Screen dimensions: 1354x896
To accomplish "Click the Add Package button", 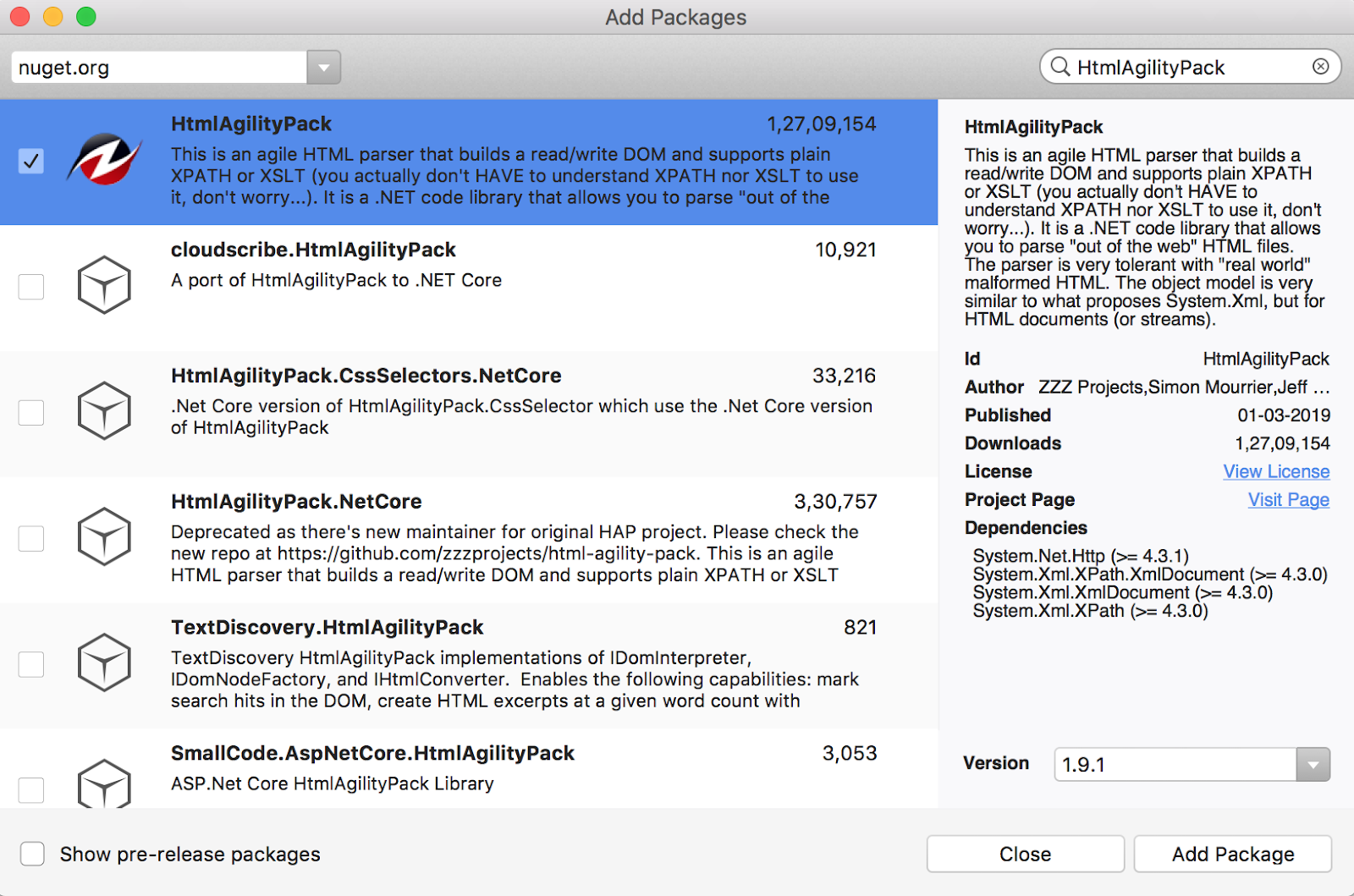I will point(1232,854).
